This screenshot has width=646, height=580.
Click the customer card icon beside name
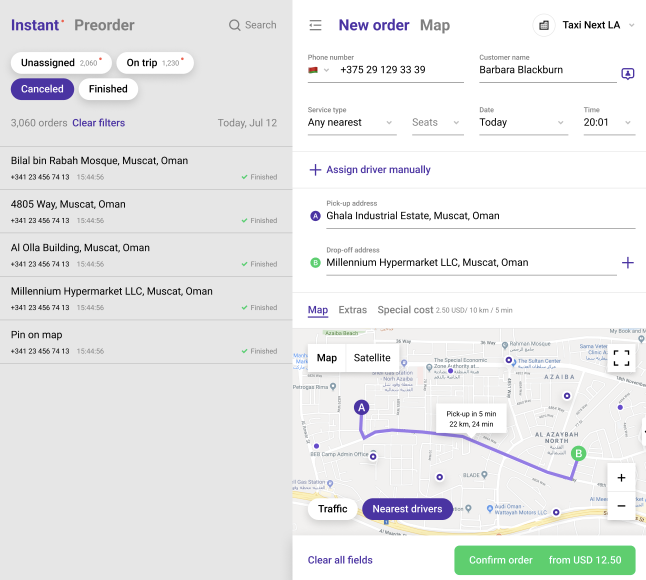(x=627, y=73)
